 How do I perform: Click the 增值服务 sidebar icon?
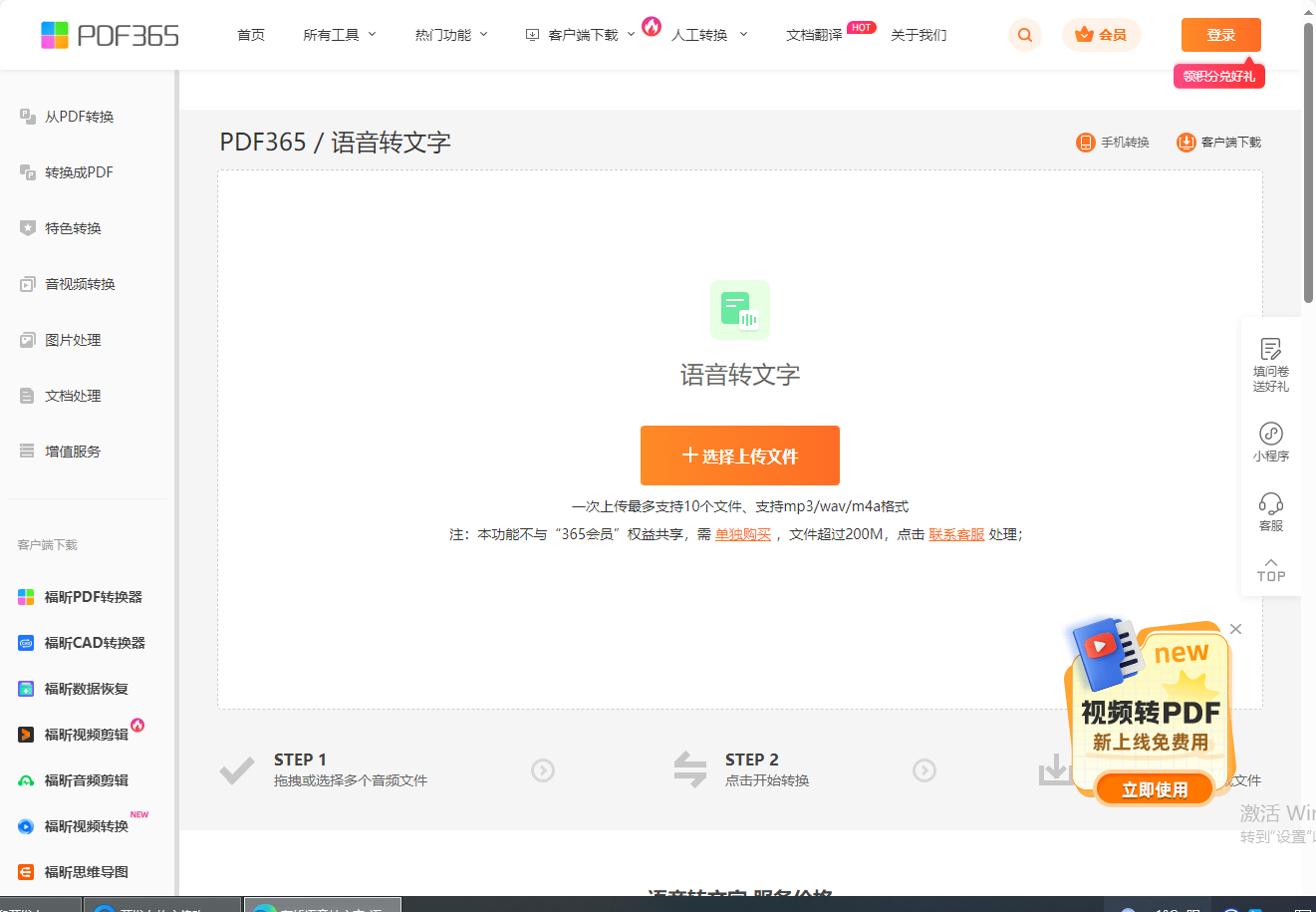27,452
